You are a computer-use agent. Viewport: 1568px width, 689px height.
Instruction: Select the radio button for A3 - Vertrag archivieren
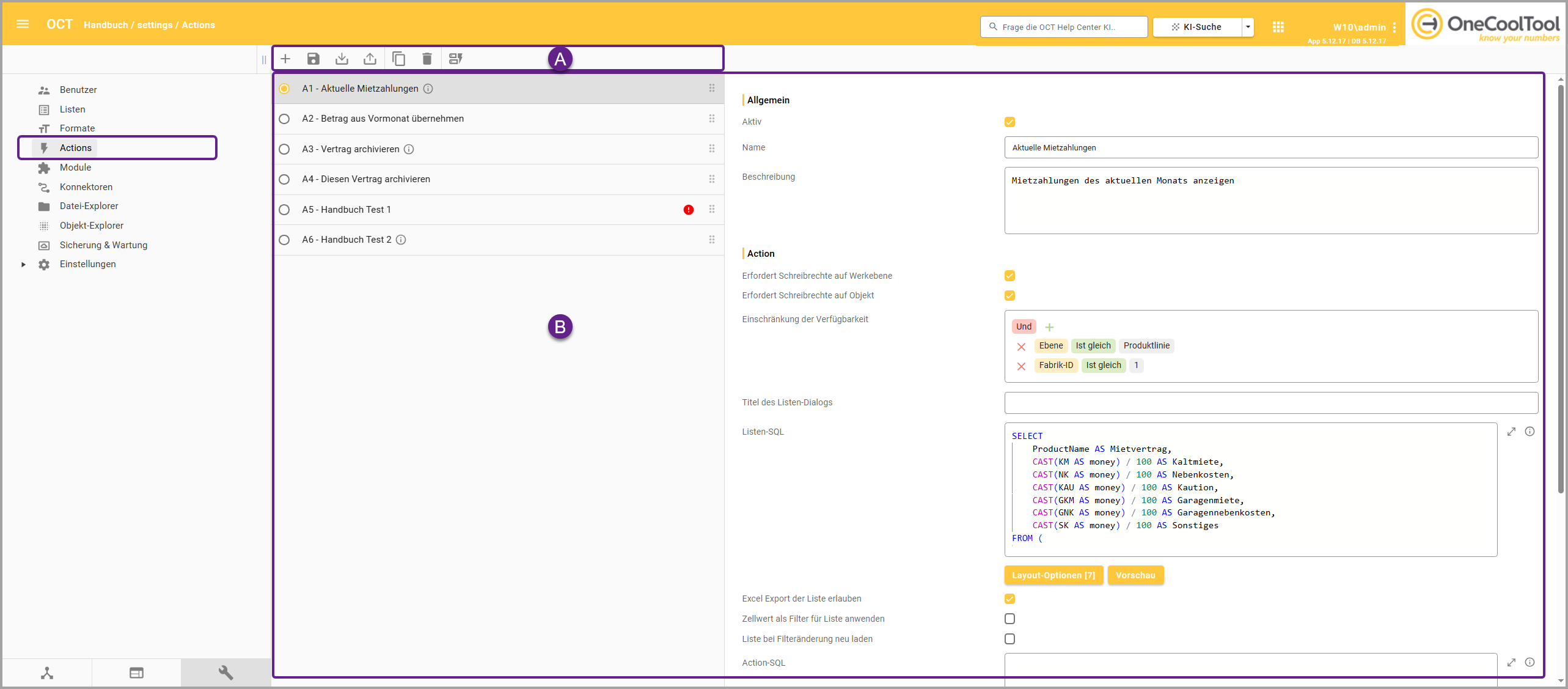click(x=284, y=149)
